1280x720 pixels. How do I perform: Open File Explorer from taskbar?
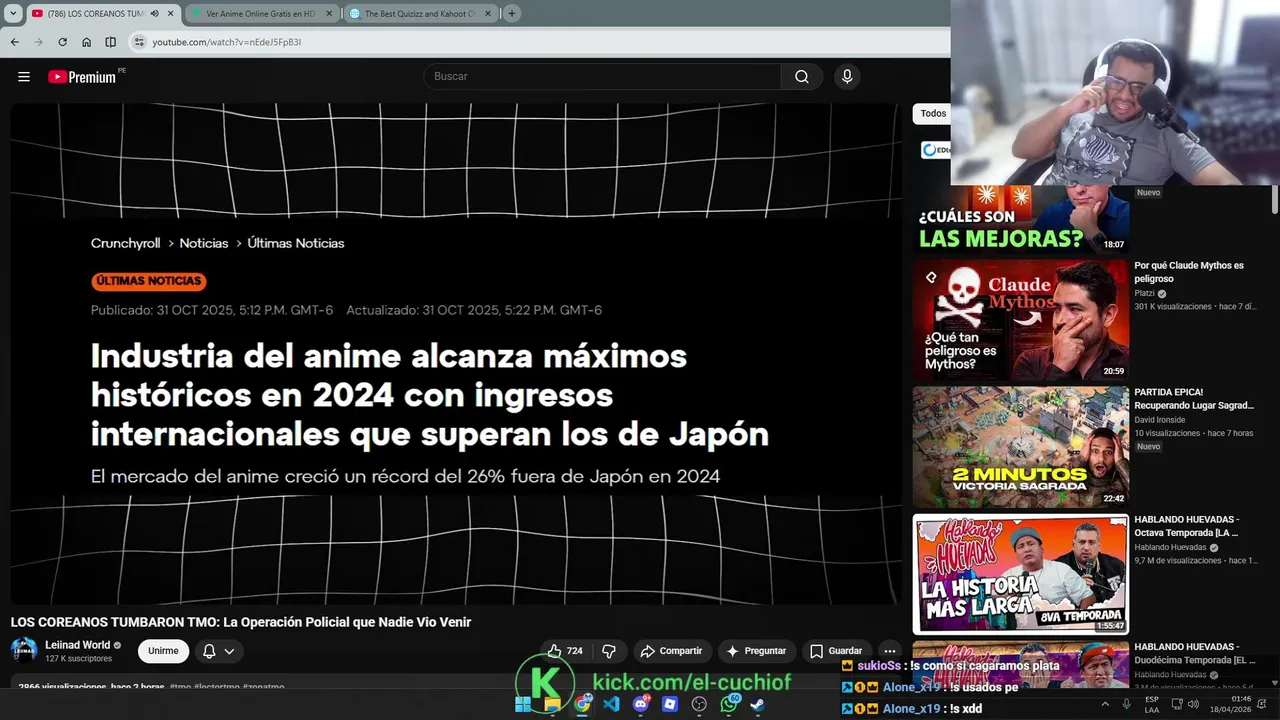[552, 704]
